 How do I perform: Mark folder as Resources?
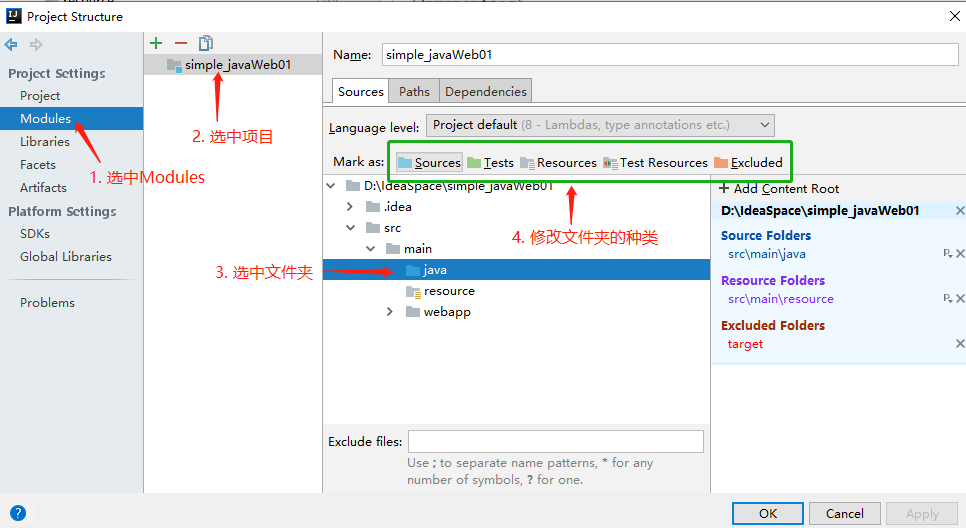point(558,163)
